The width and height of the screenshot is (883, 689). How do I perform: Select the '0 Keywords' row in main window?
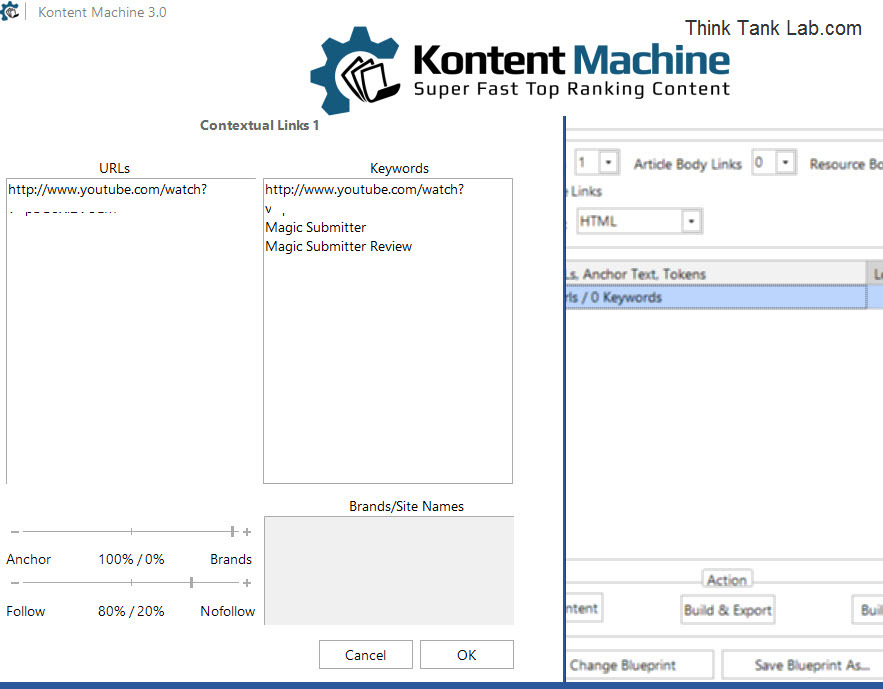pyautogui.click(x=716, y=297)
